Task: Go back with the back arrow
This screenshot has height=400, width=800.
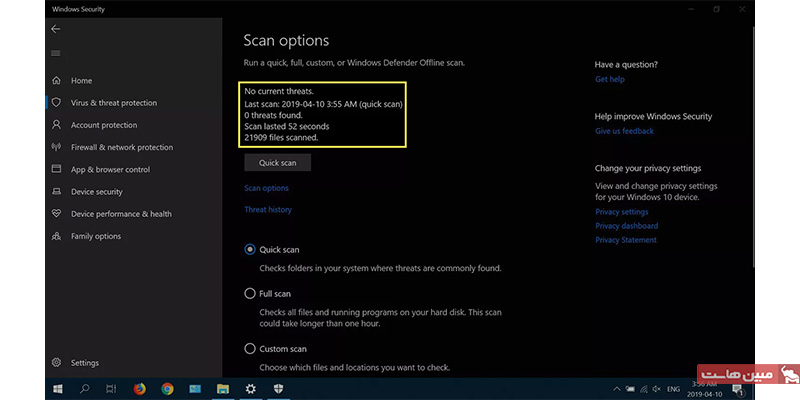Action: (56, 29)
